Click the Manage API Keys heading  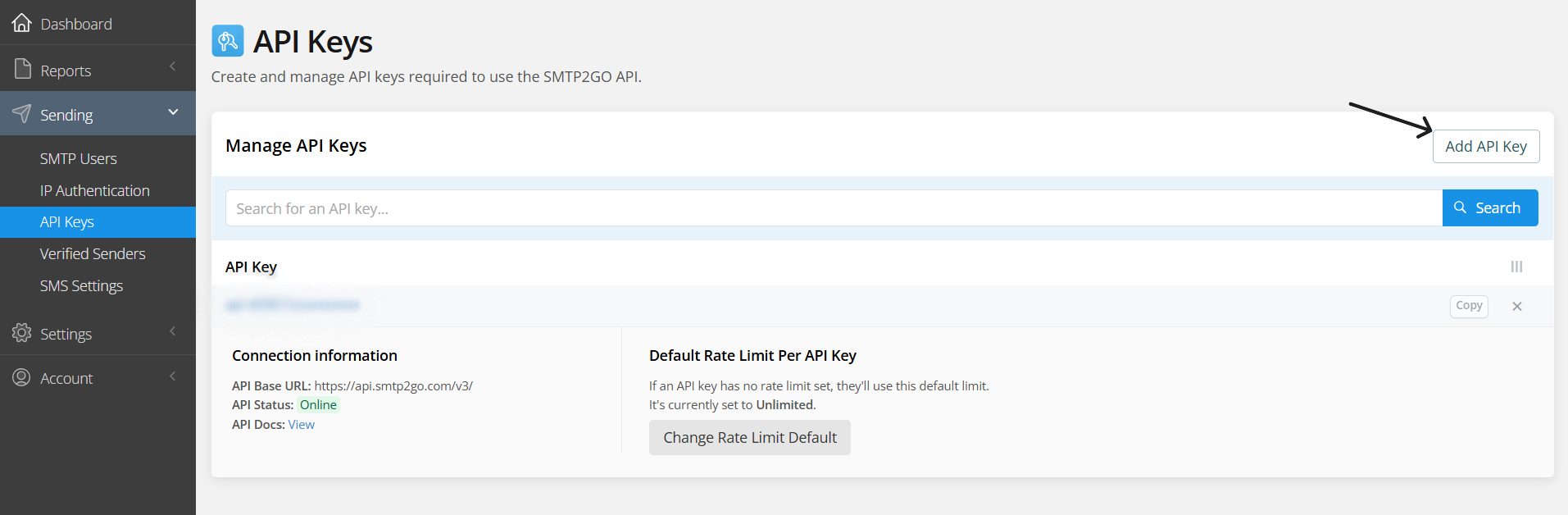[296, 145]
